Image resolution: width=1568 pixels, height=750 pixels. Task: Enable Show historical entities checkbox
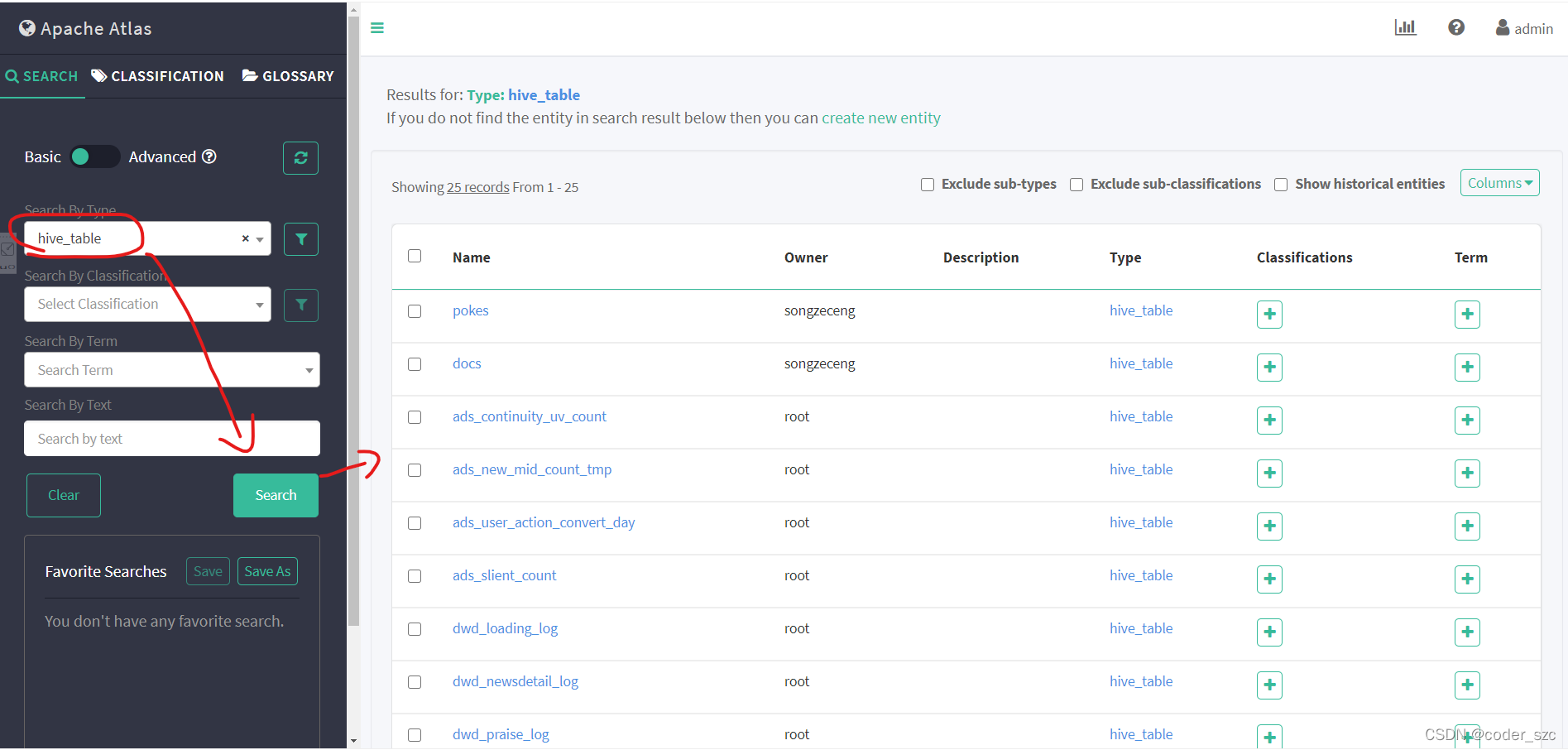click(1281, 185)
